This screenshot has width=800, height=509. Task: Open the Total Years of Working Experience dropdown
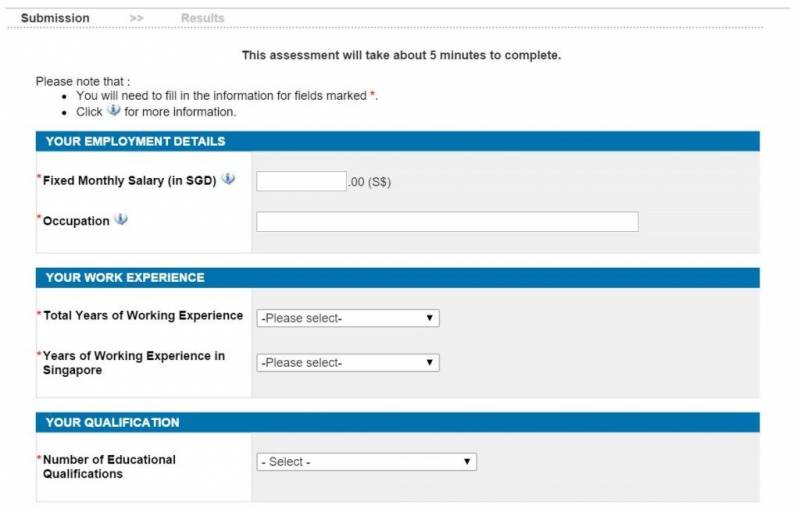click(x=347, y=318)
